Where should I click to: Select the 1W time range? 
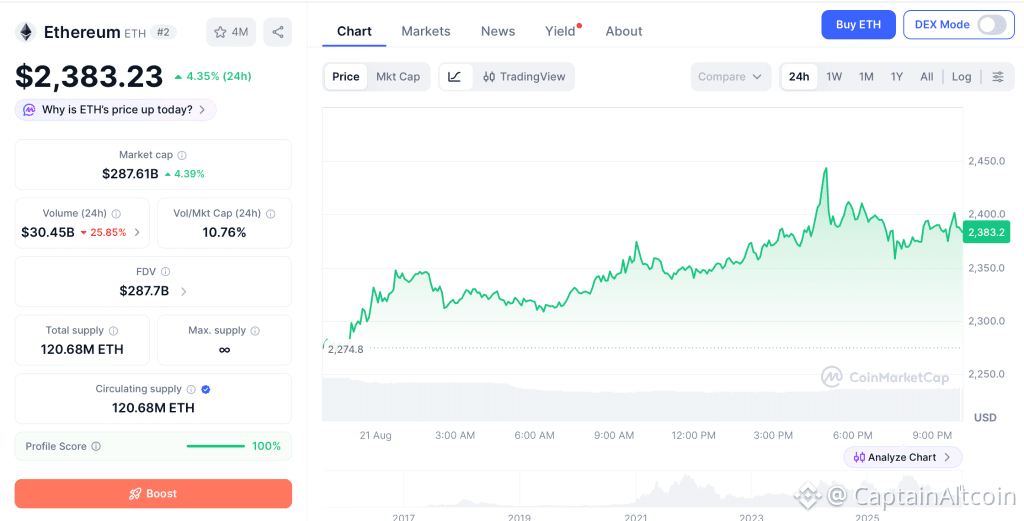834,76
